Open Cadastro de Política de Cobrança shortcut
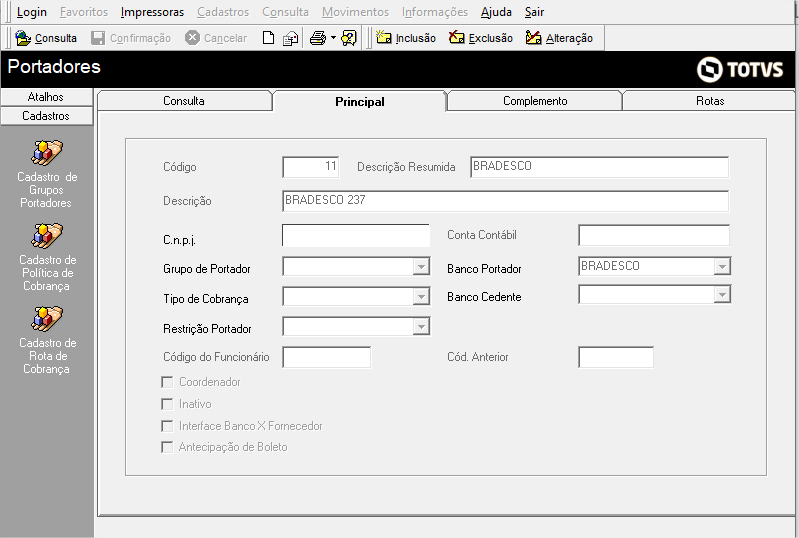The width and height of the screenshot is (799, 538). (47, 257)
